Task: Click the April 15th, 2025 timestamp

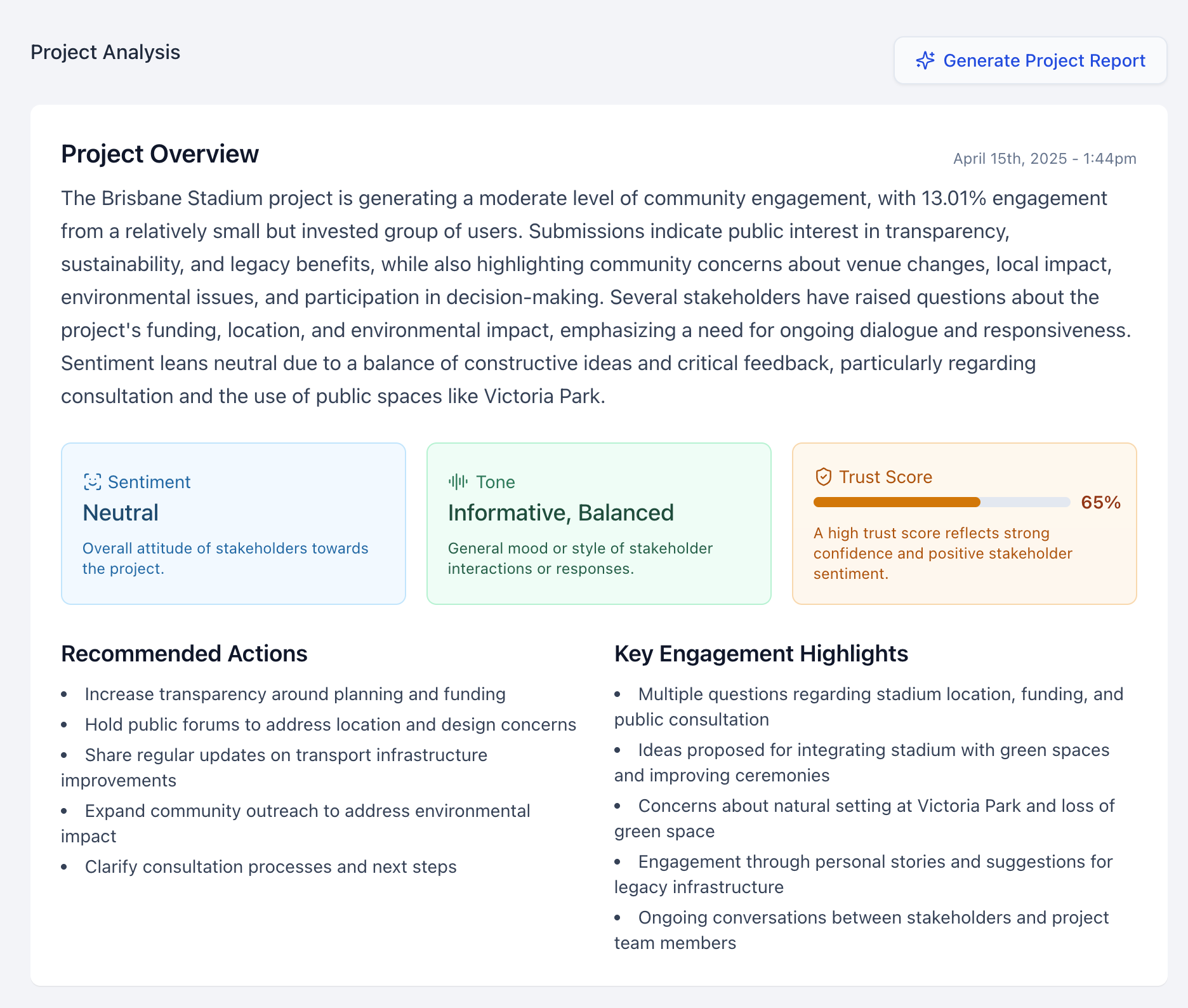Action: point(1045,159)
